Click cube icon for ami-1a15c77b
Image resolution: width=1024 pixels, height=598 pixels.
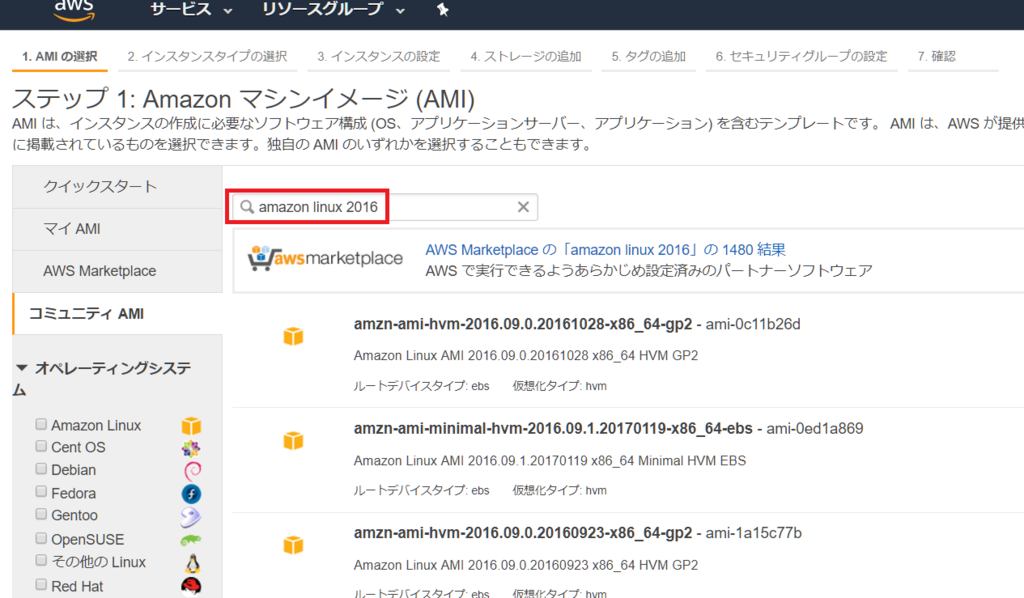(293, 544)
